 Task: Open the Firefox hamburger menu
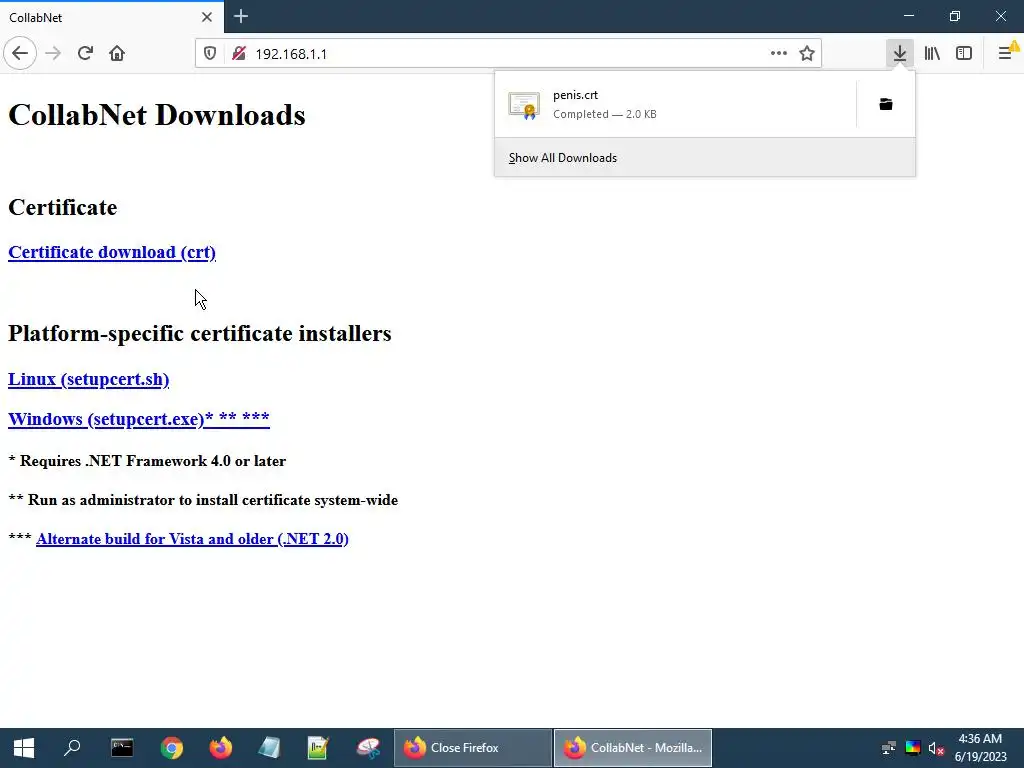[1006, 54]
